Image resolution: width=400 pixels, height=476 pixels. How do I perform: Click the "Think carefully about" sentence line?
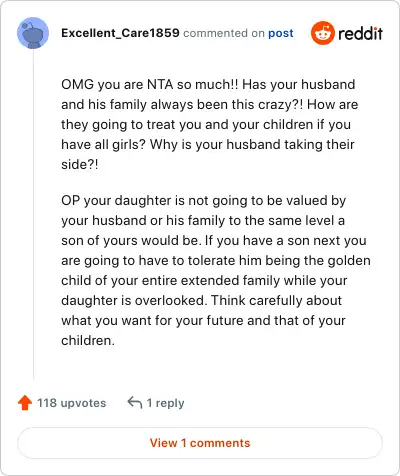(x=276, y=300)
